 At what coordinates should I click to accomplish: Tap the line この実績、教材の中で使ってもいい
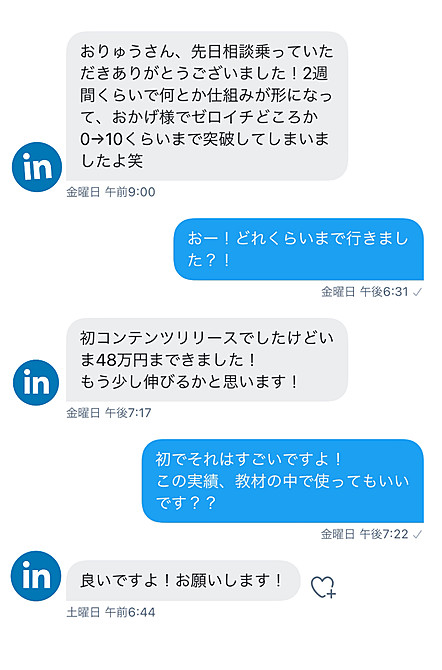(283, 481)
